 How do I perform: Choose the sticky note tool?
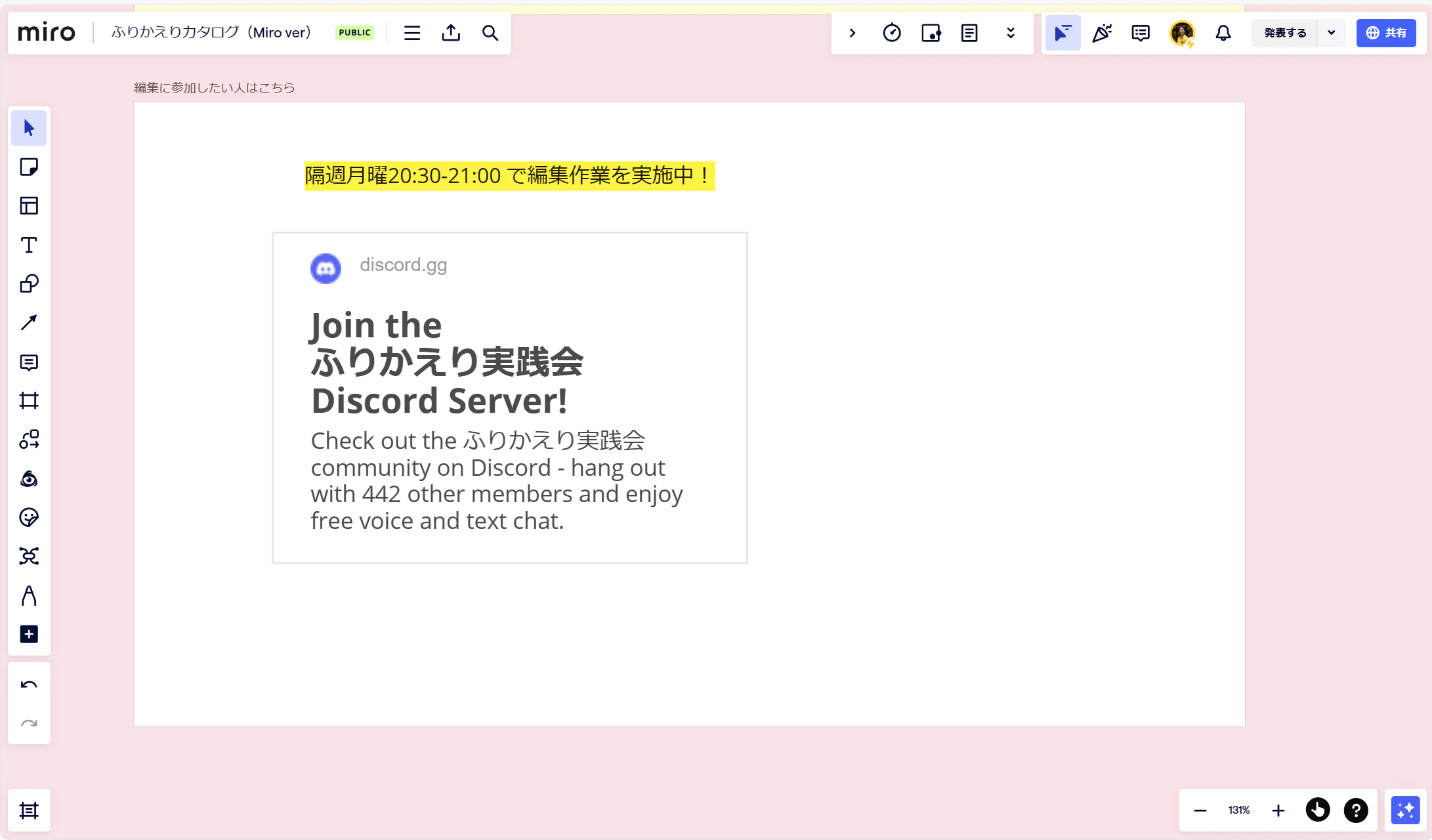tap(29, 167)
